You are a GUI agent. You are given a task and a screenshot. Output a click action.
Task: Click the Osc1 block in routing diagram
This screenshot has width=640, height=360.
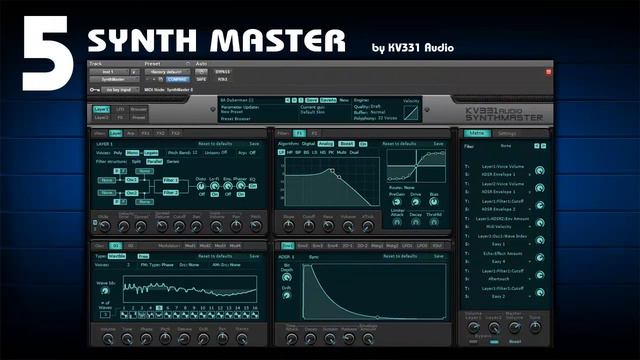[131, 180]
